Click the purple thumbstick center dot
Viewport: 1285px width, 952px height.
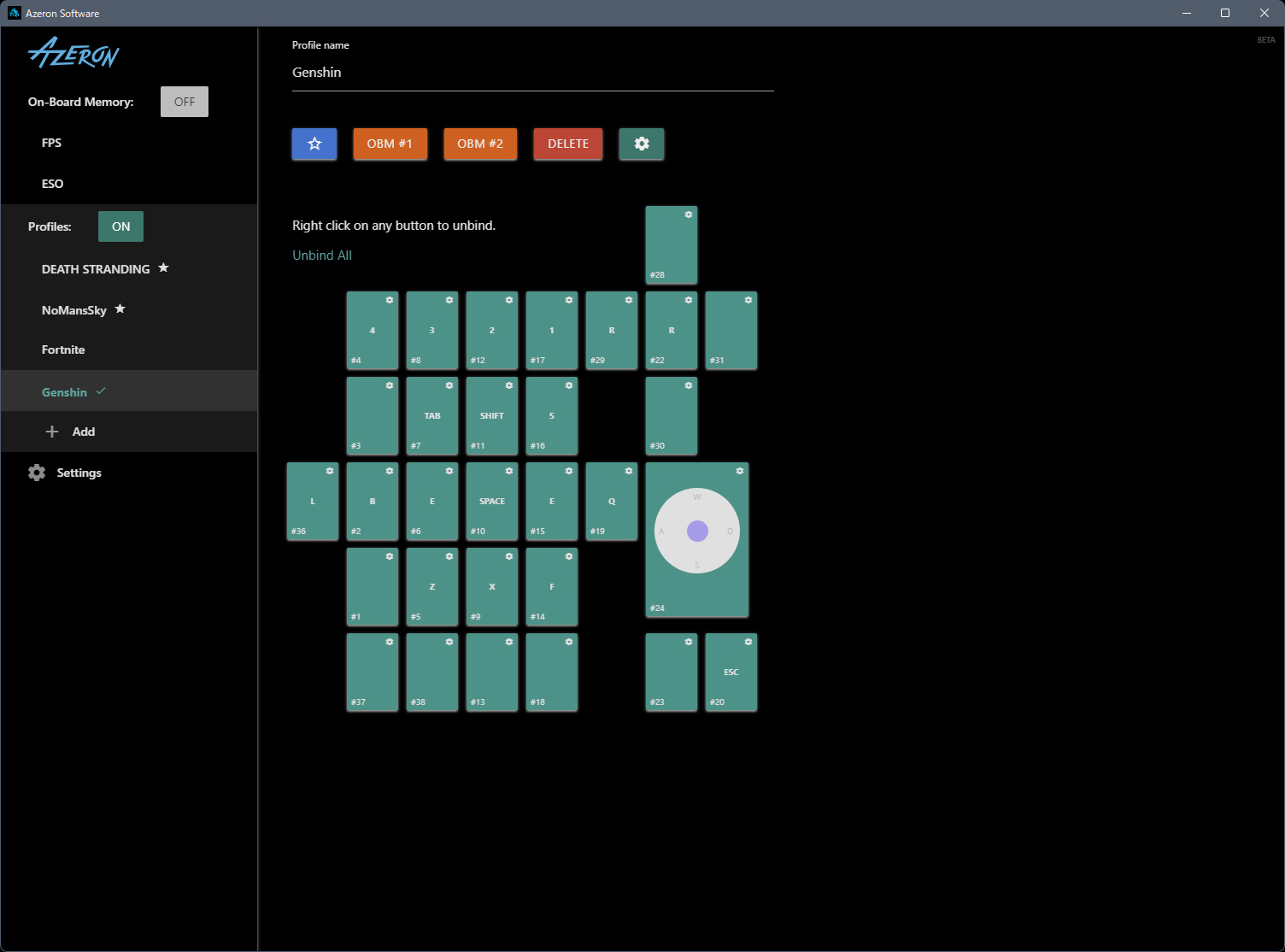pos(697,531)
